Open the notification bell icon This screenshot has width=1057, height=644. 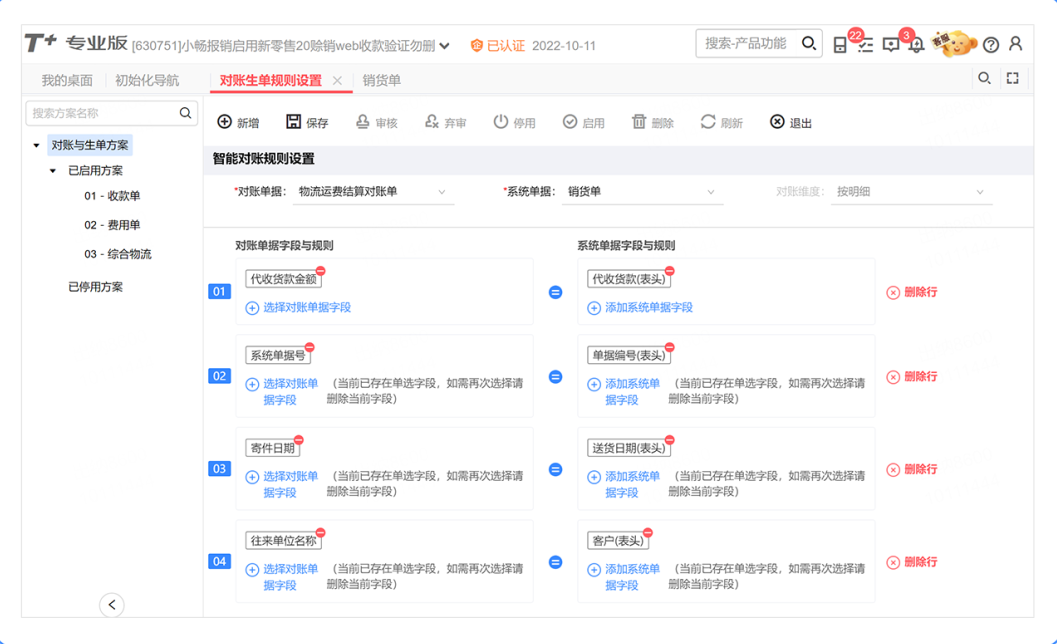pyautogui.click(x=916, y=45)
